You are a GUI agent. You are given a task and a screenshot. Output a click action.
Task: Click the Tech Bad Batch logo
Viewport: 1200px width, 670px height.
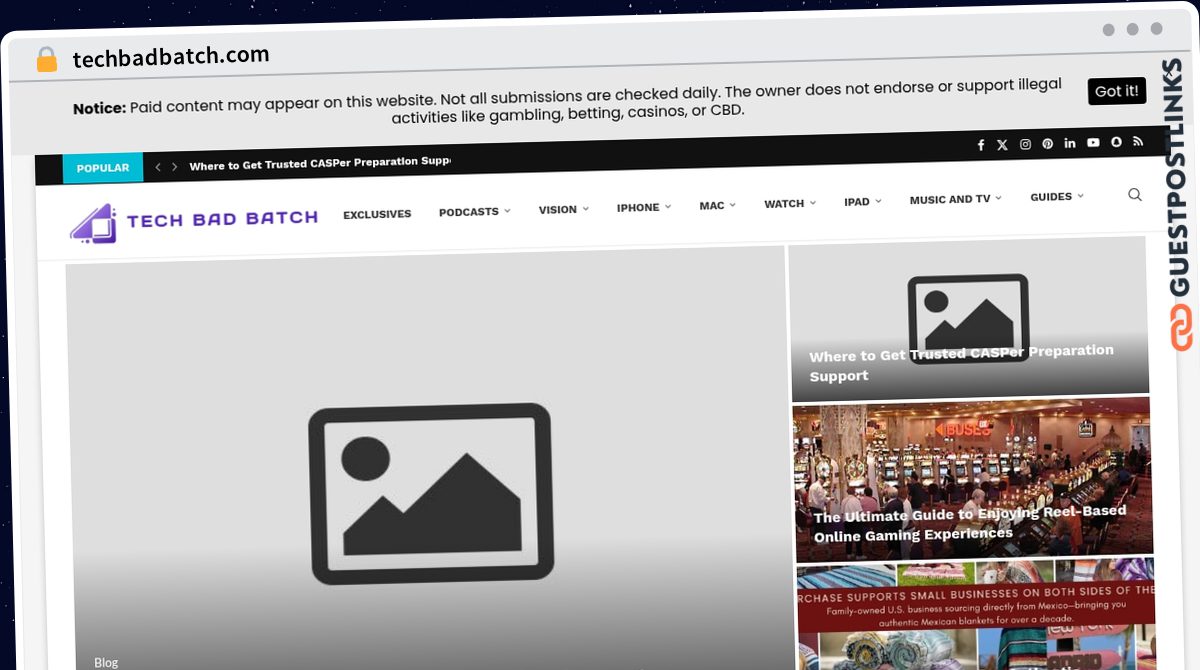194,221
